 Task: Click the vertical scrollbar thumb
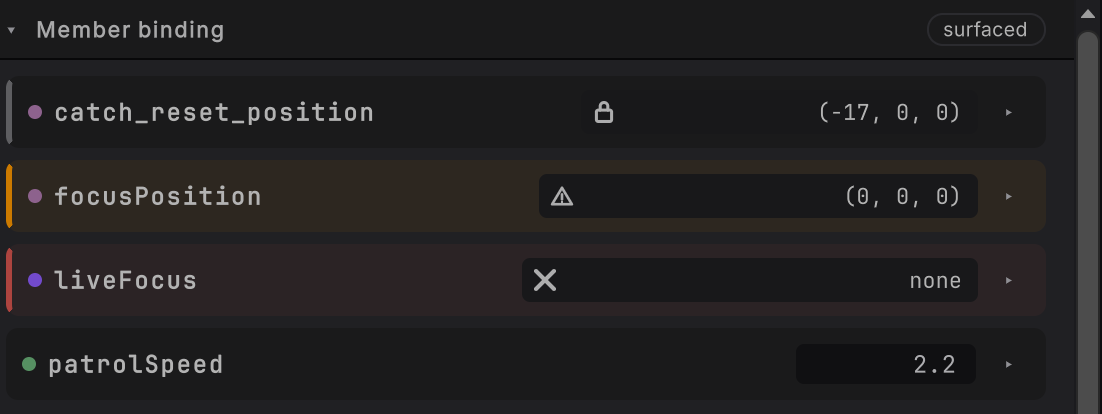point(1087,222)
